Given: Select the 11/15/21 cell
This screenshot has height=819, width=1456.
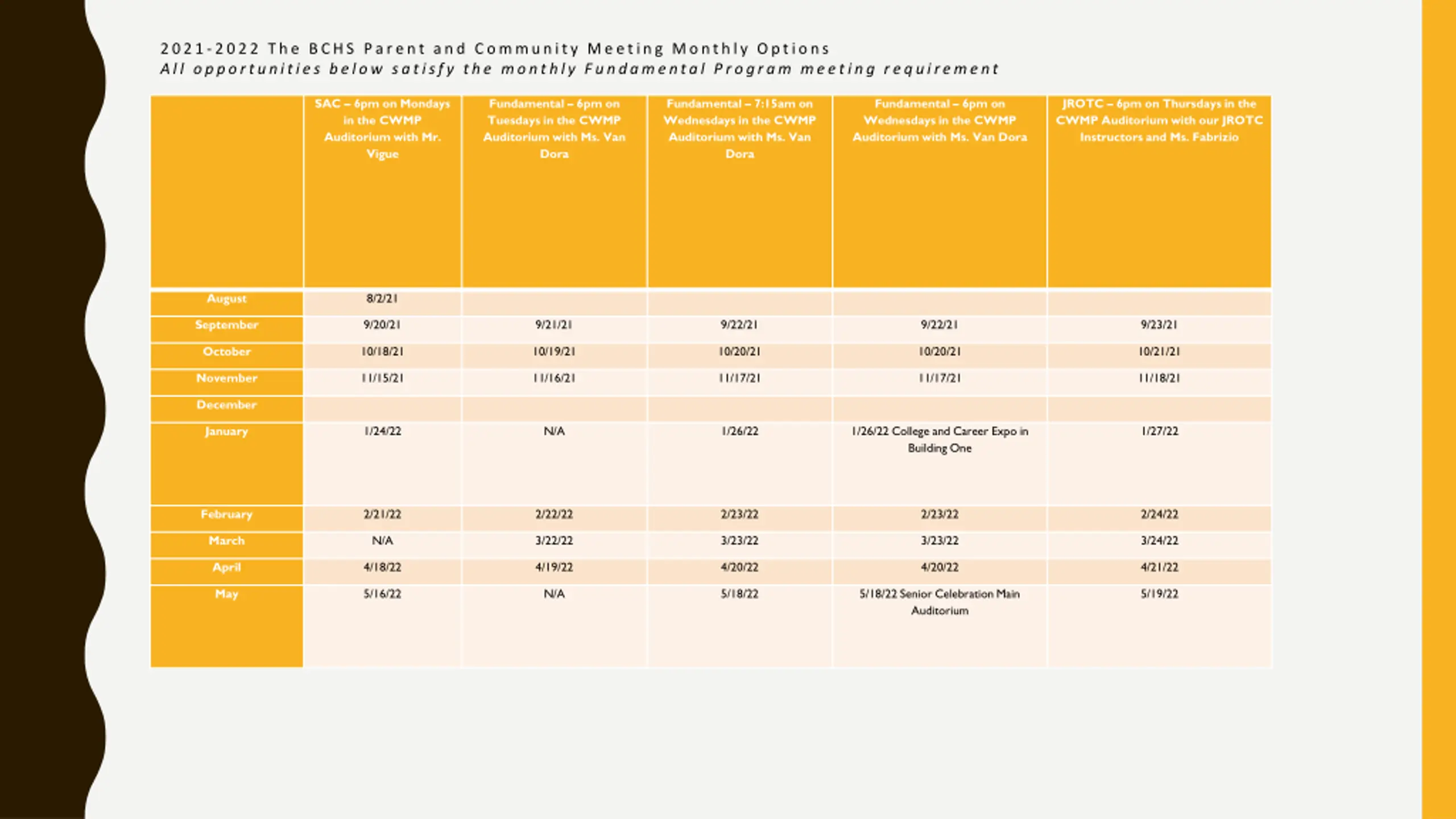Looking at the screenshot, I should coord(382,382).
